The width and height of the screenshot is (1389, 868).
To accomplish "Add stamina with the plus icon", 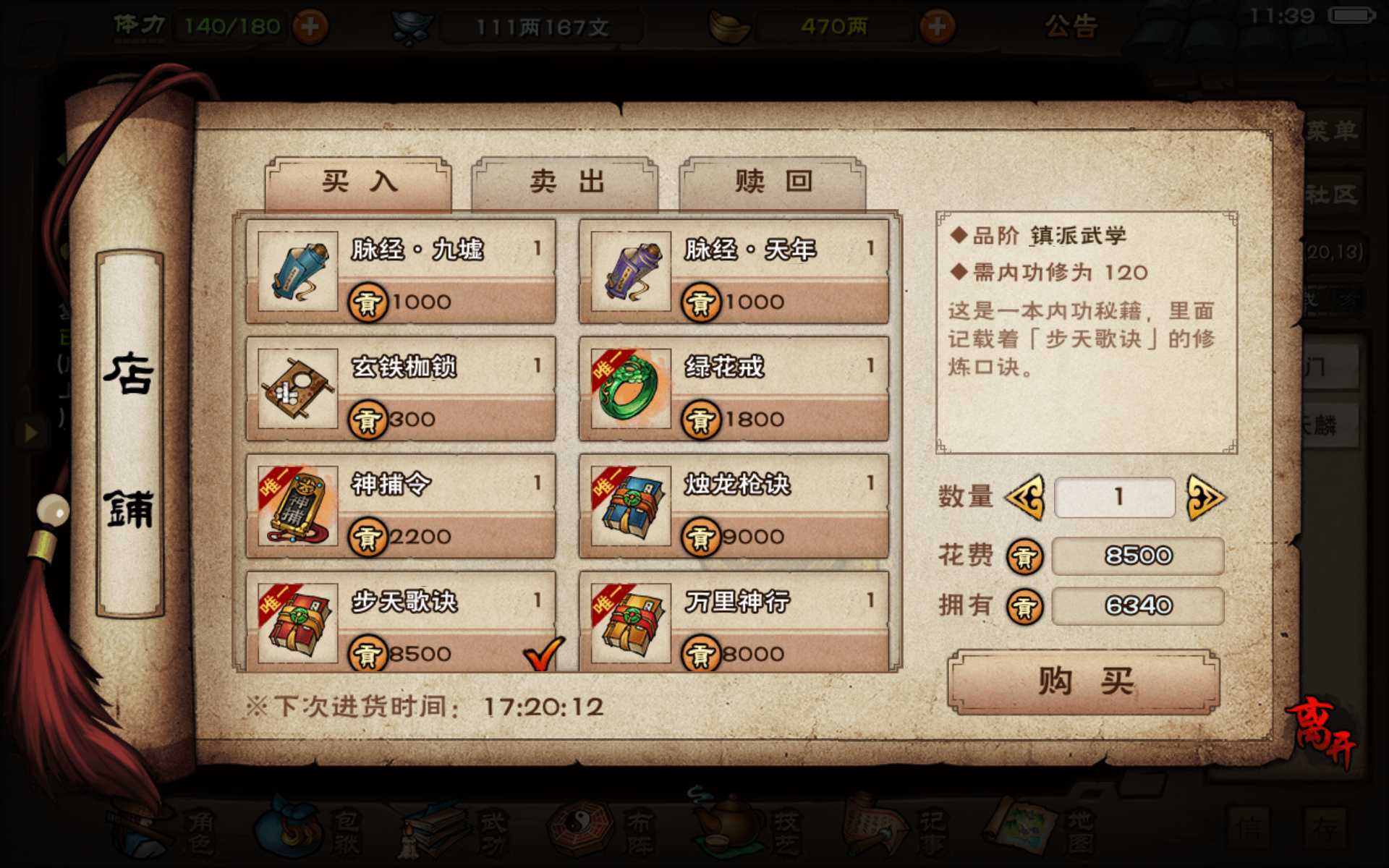I will pyautogui.click(x=310, y=27).
